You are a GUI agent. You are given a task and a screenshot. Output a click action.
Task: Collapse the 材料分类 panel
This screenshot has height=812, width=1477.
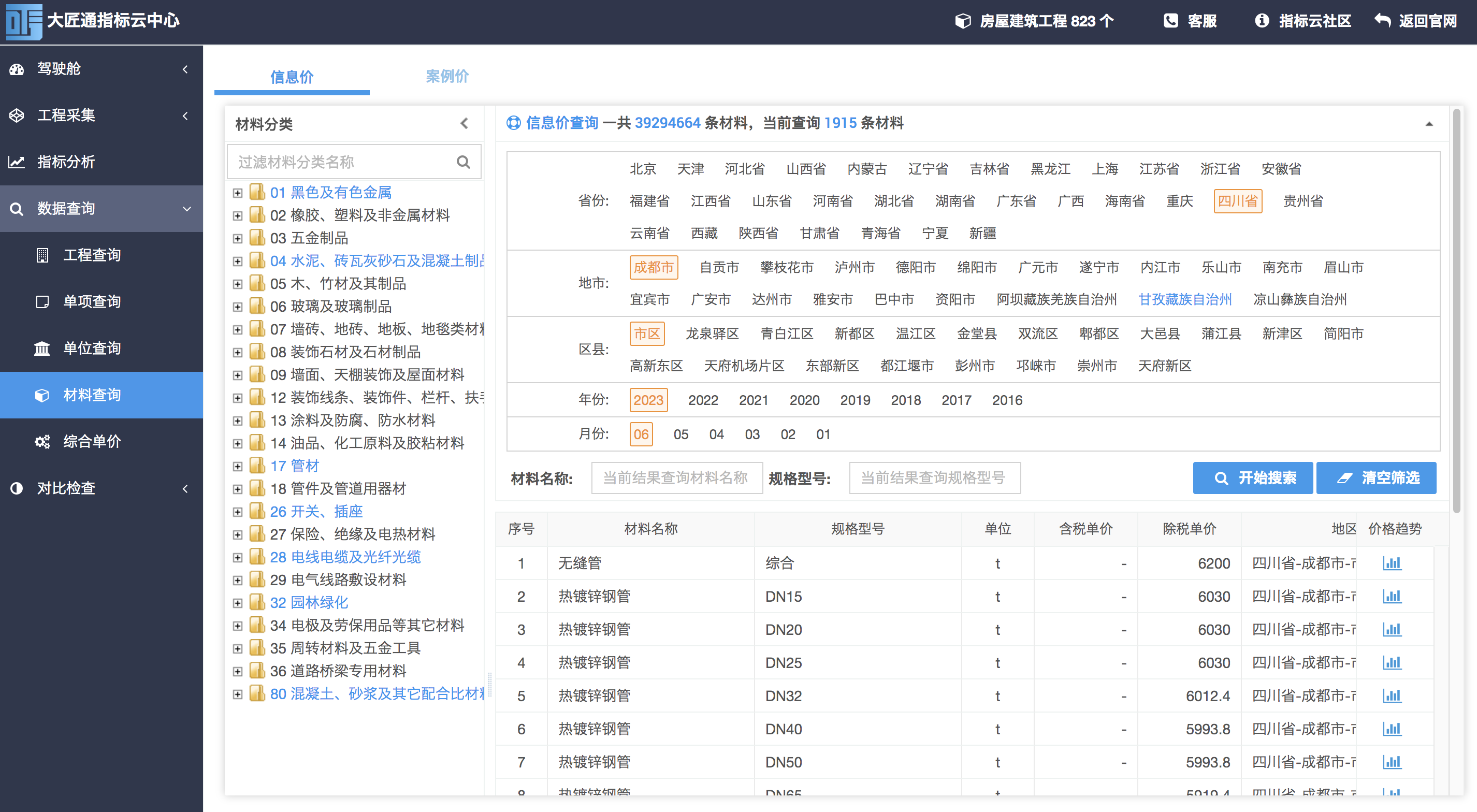(x=465, y=123)
